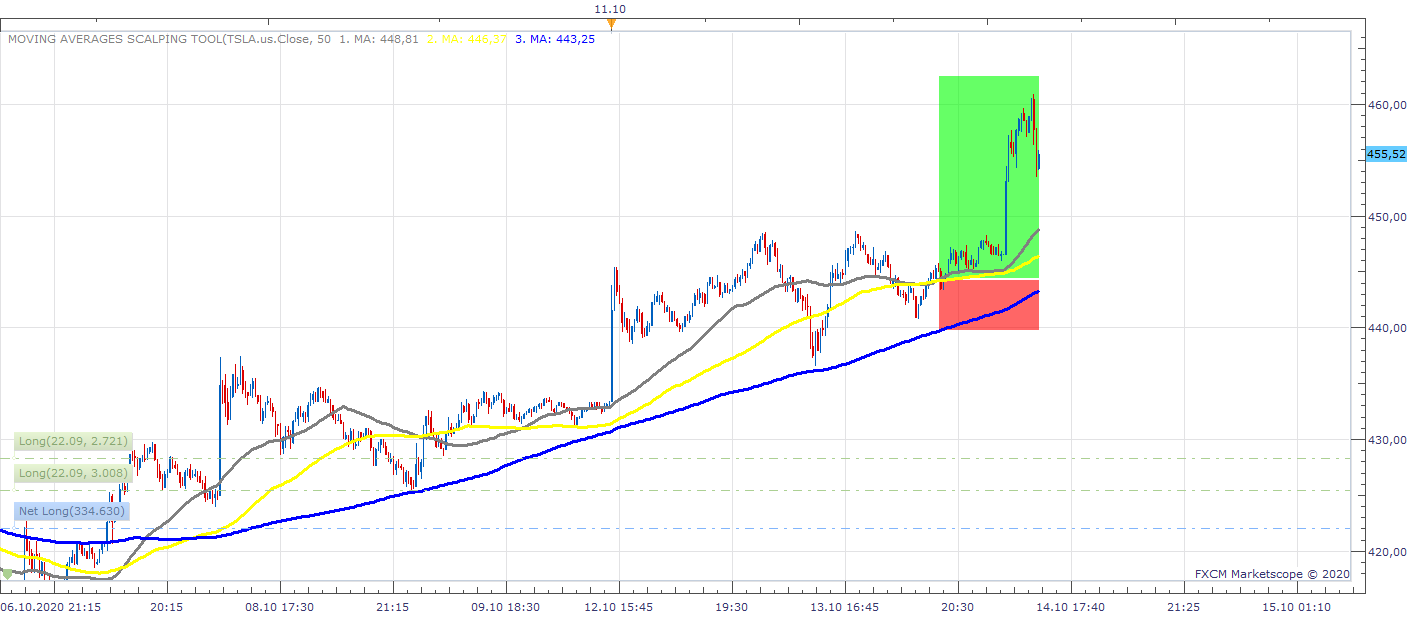
Task: Click the '15.10 01:10' time axis label
Action: [1296, 607]
